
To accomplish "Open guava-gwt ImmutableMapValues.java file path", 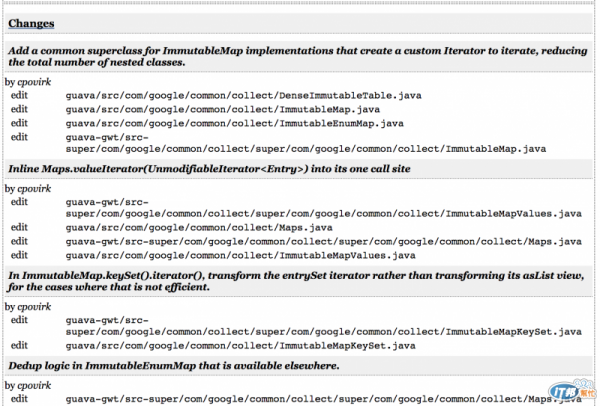I will click(x=324, y=208).
